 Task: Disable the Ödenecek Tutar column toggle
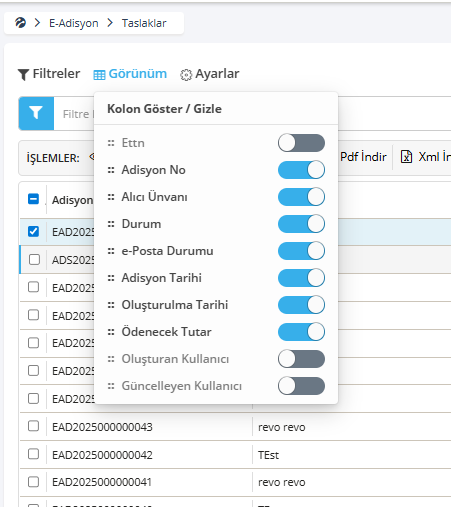pos(301,332)
